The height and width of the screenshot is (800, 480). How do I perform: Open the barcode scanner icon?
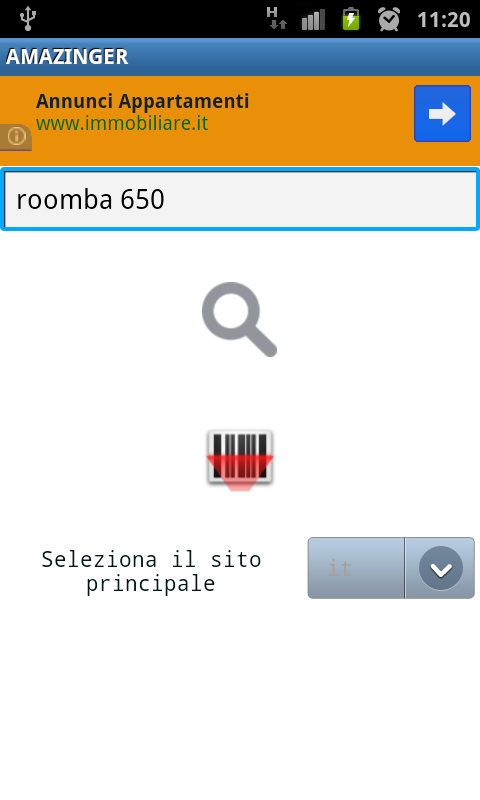[x=240, y=460]
